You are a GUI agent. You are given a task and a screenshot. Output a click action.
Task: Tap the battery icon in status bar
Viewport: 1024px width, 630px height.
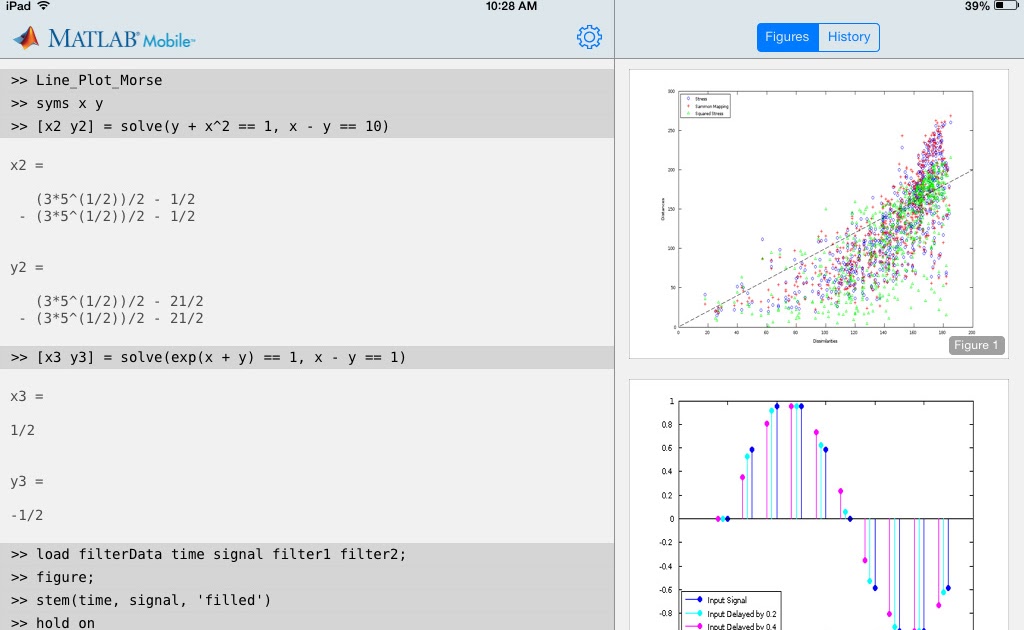pos(1006,6)
